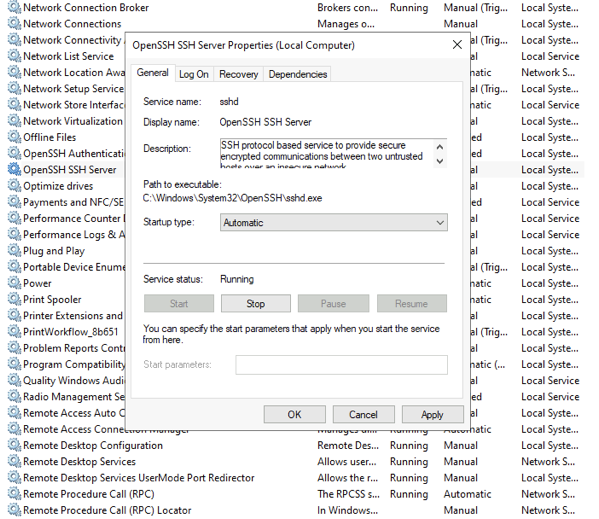
Task: Click the gear icon beside Print Spooler
Action: (x=14, y=299)
